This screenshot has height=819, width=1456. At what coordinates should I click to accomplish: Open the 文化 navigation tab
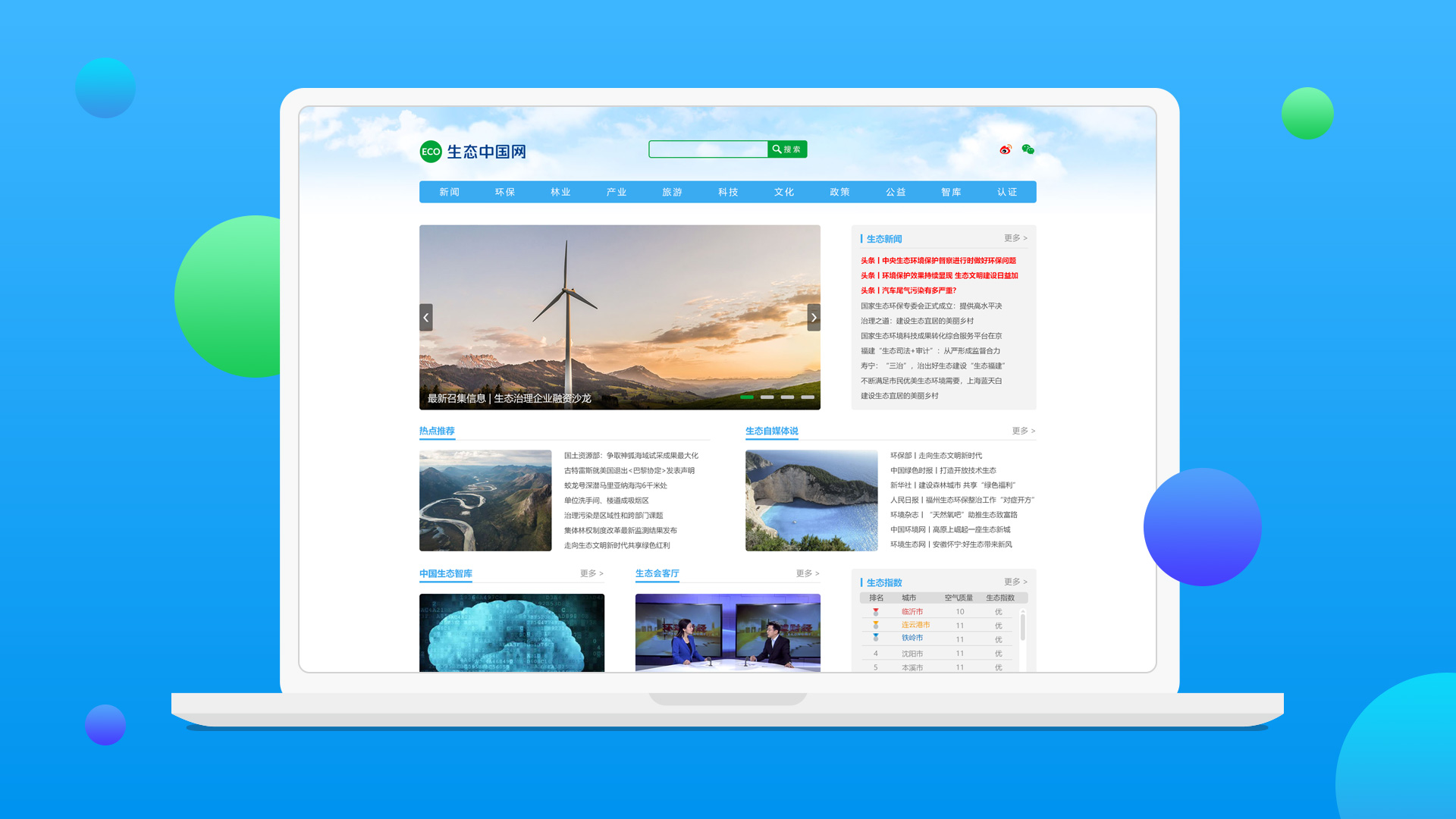pos(784,192)
